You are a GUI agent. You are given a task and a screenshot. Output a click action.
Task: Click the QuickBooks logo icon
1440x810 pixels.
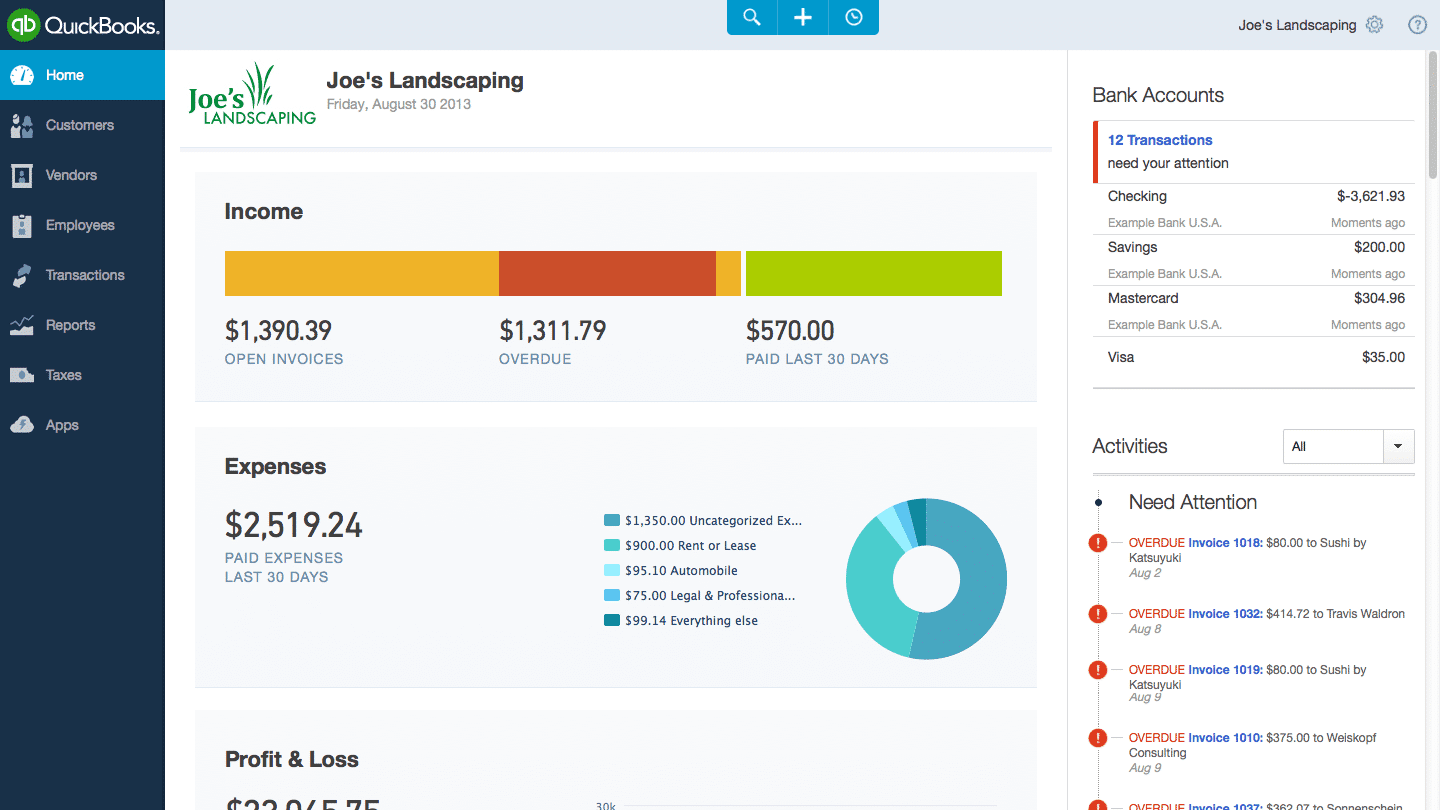coord(23,25)
